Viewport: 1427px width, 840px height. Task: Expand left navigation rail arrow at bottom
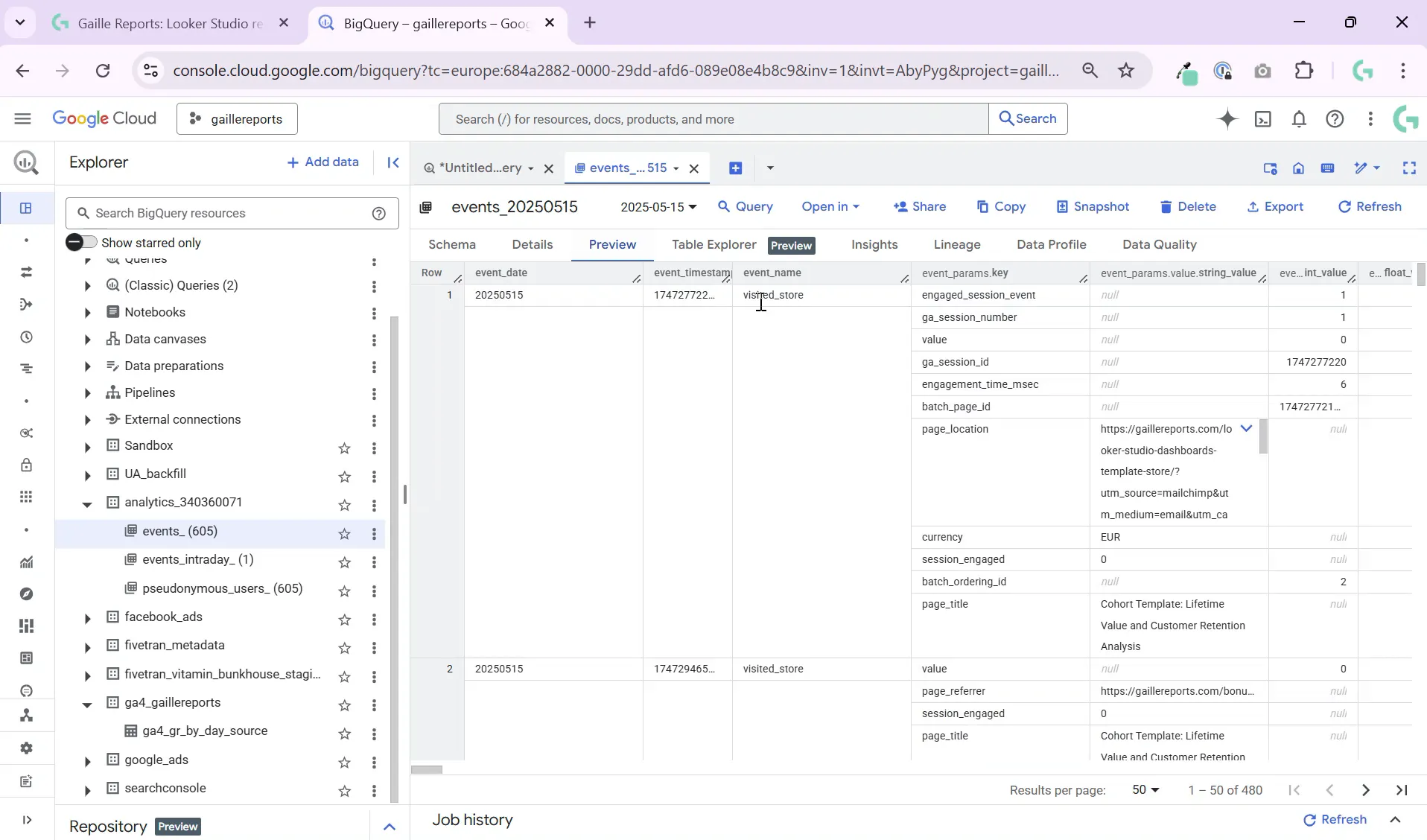click(27, 820)
